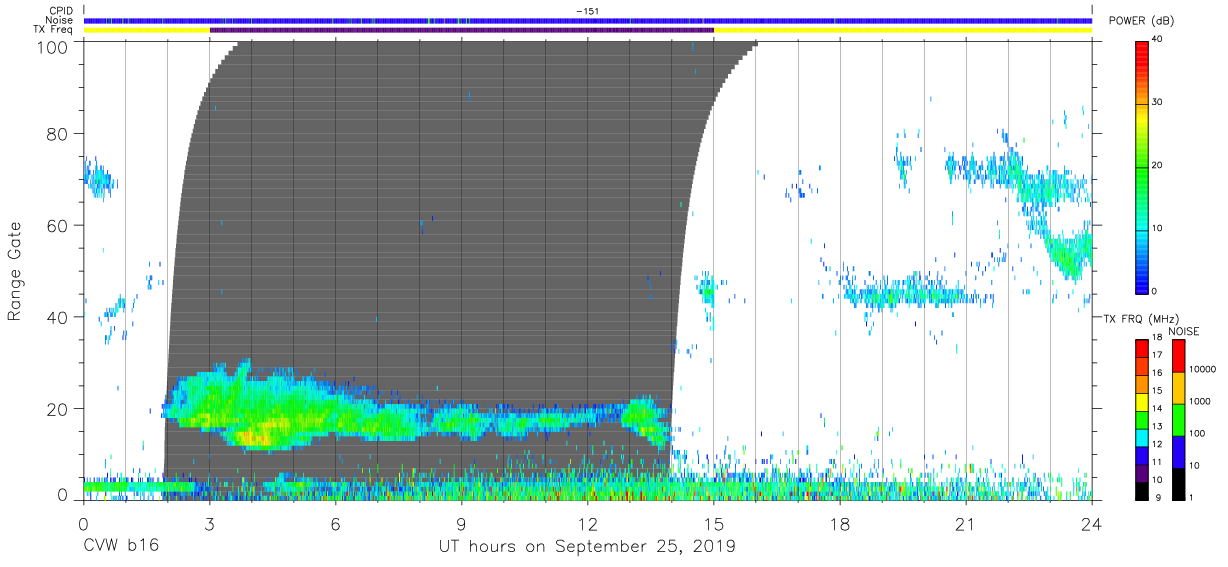
Task: Click the 10000 tick on the noise scale
Action: pos(1203,369)
